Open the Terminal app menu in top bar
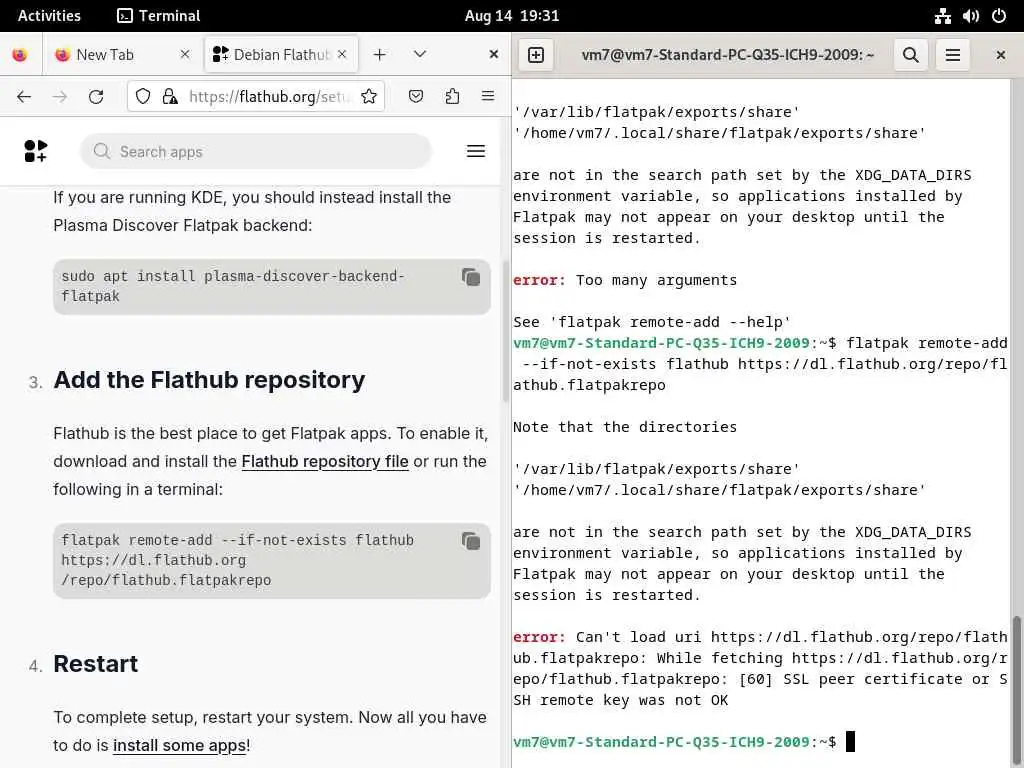The image size is (1024, 768). (x=158, y=16)
